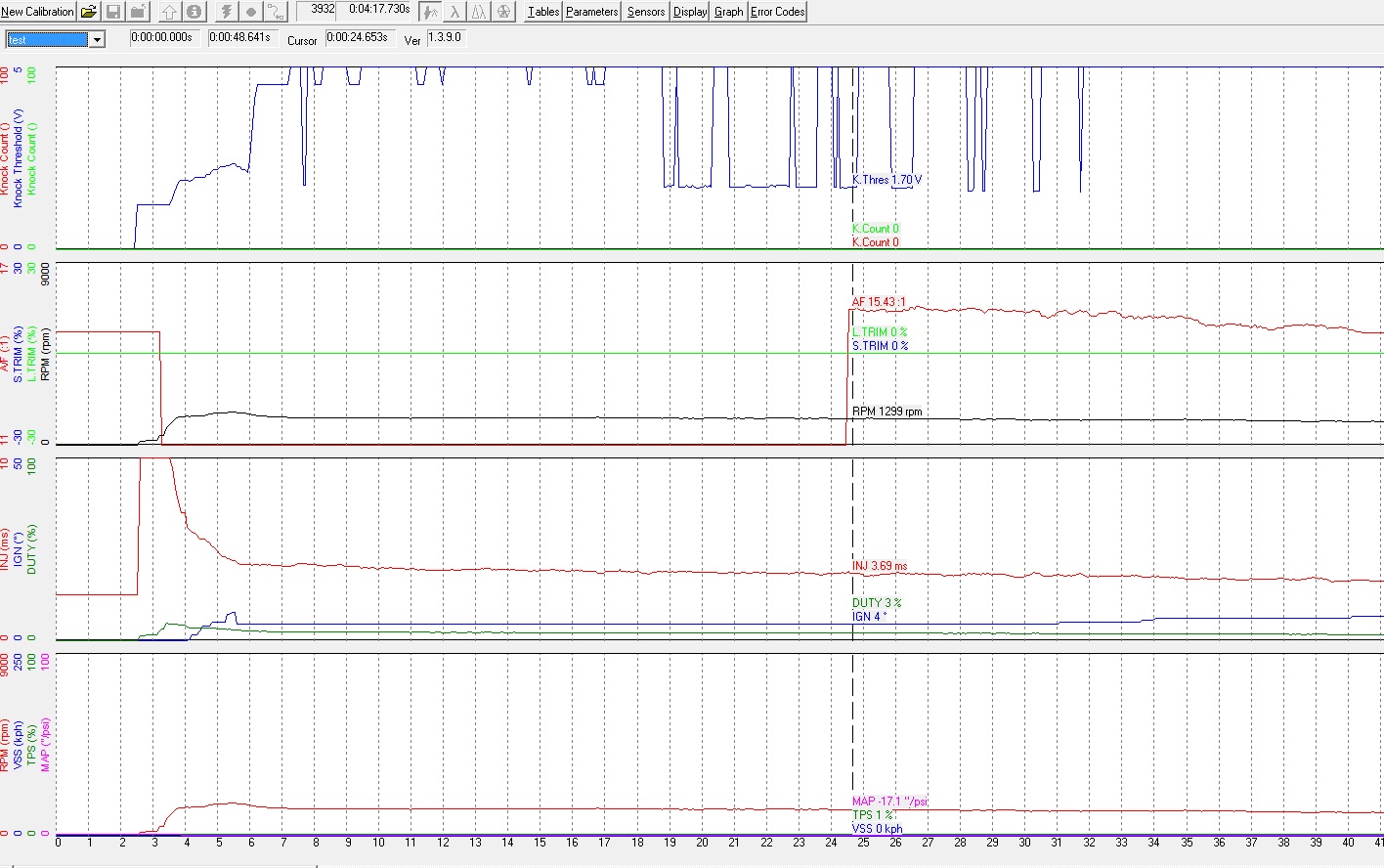Click the Error Codes button
Image resolution: width=1384 pixels, height=868 pixels.
[777, 12]
